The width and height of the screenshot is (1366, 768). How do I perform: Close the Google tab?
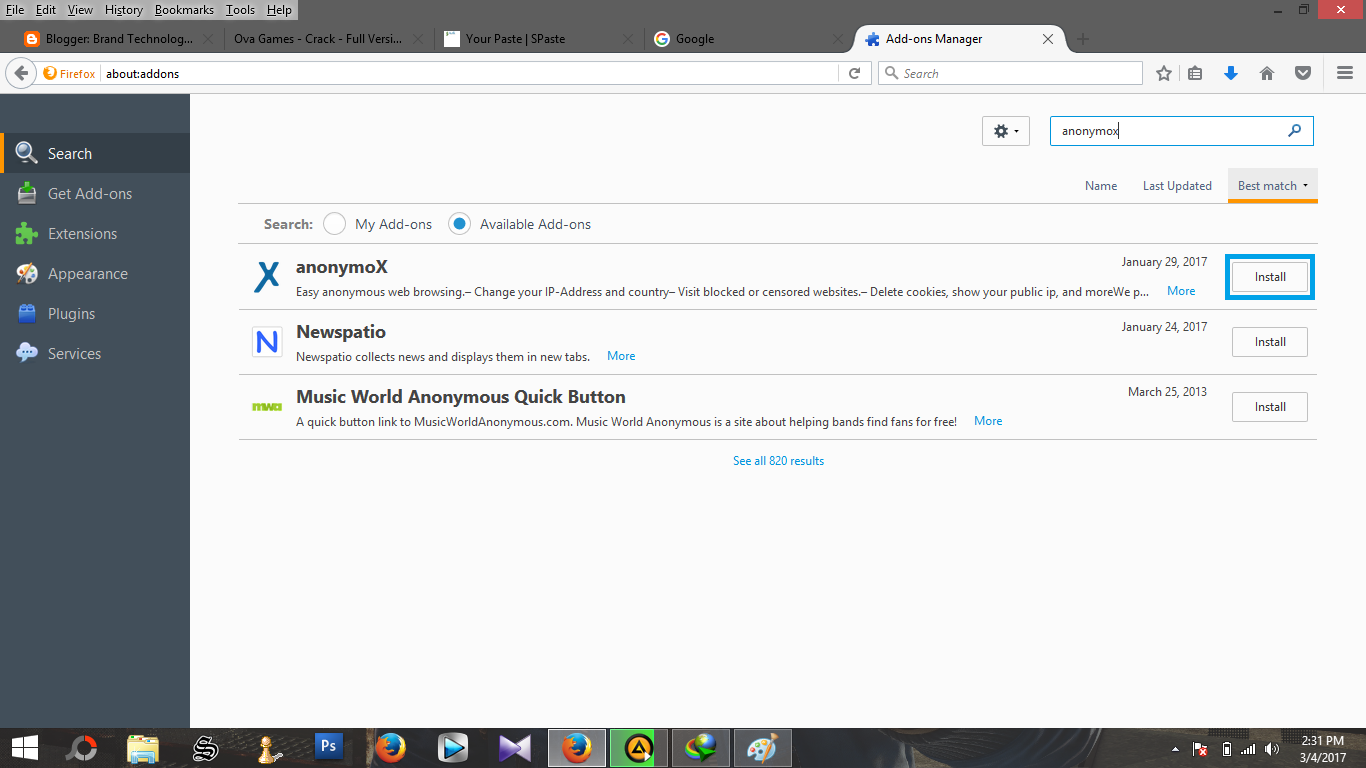coord(838,39)
